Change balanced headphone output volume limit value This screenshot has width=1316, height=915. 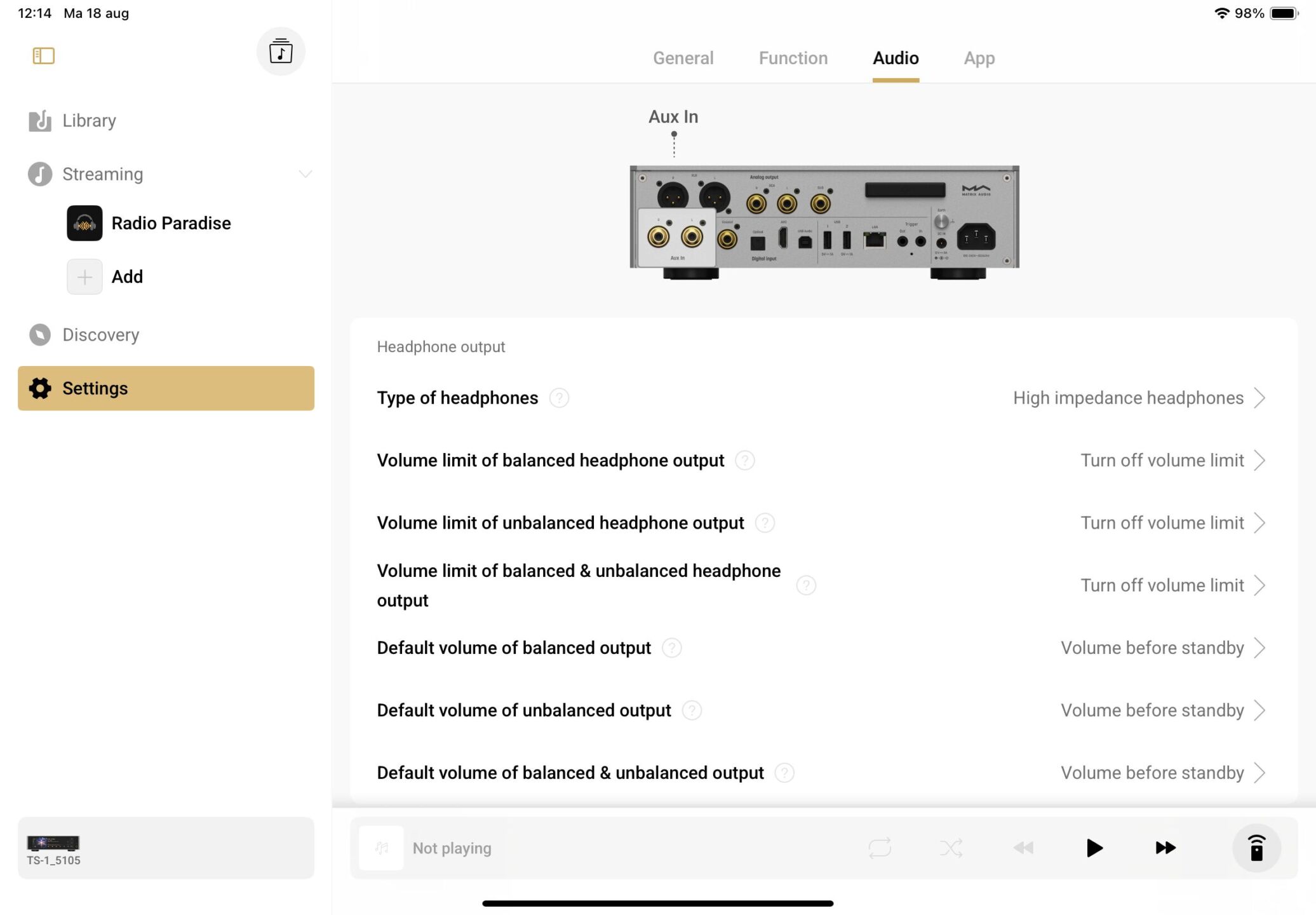coord(1174,460)
